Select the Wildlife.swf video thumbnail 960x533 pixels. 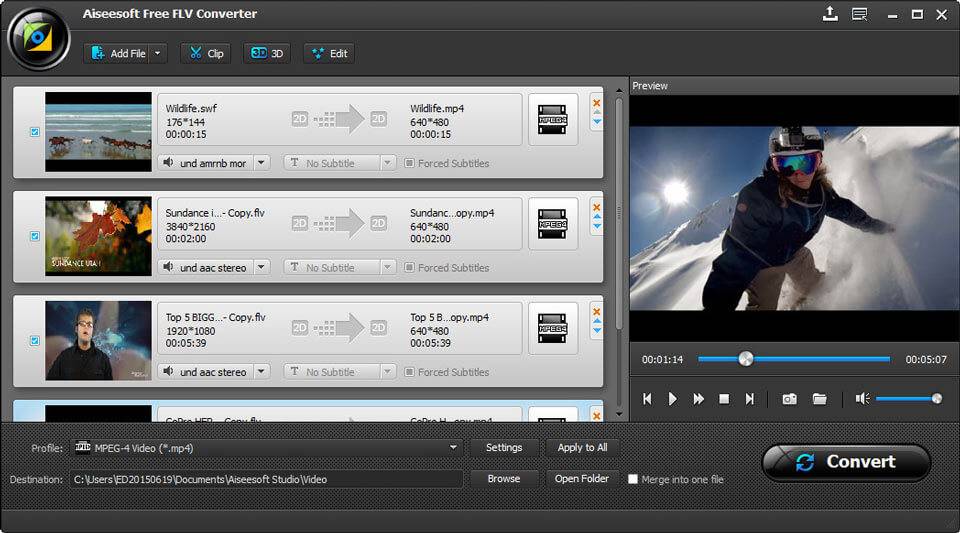point(98,132)
